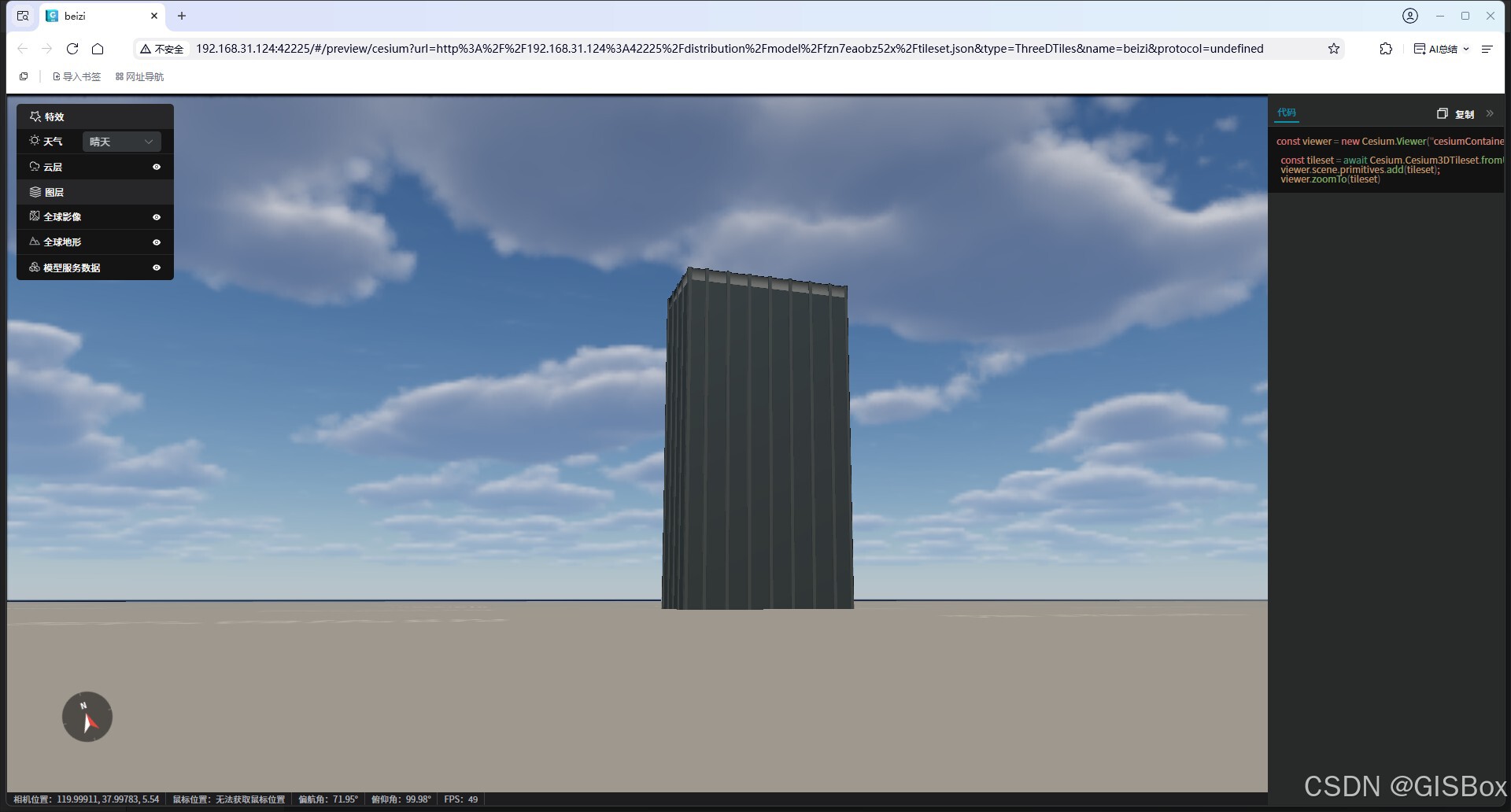Toggle 全球地形 terrain visibility eye

click(157, 242)
